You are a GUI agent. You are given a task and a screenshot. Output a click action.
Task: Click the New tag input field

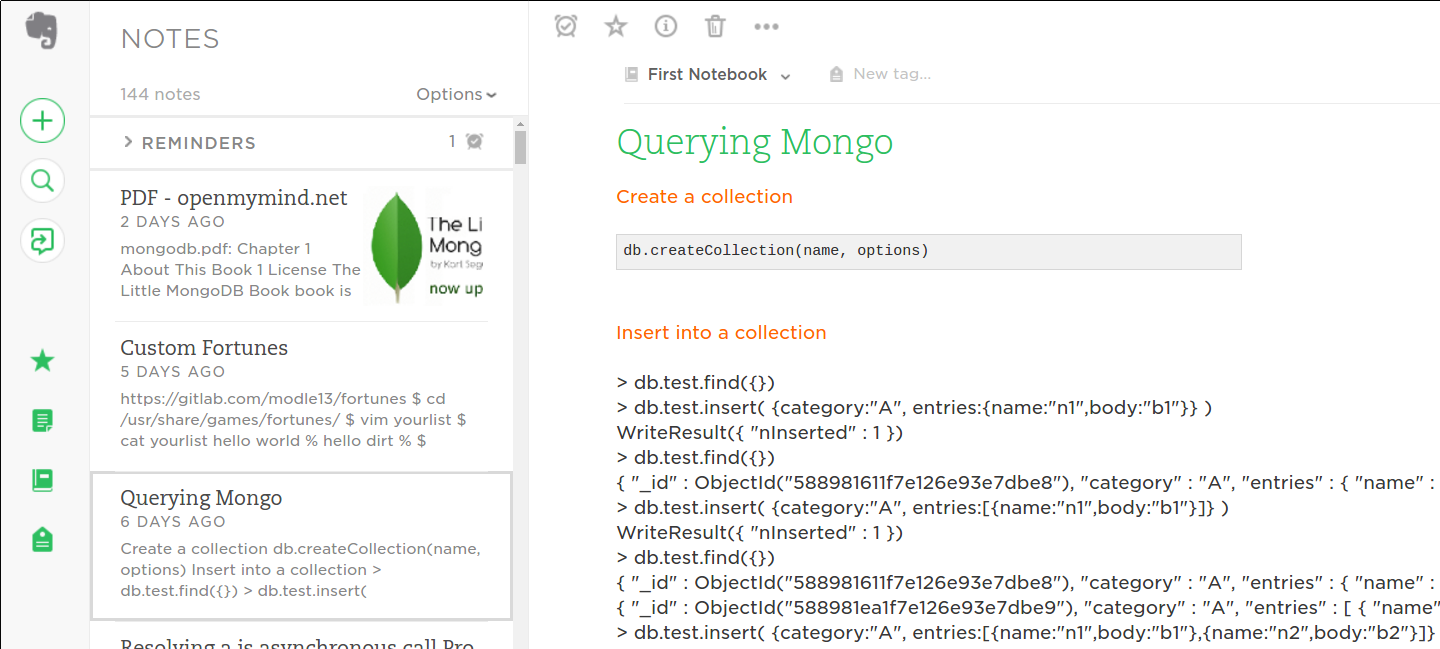[892, 74]
